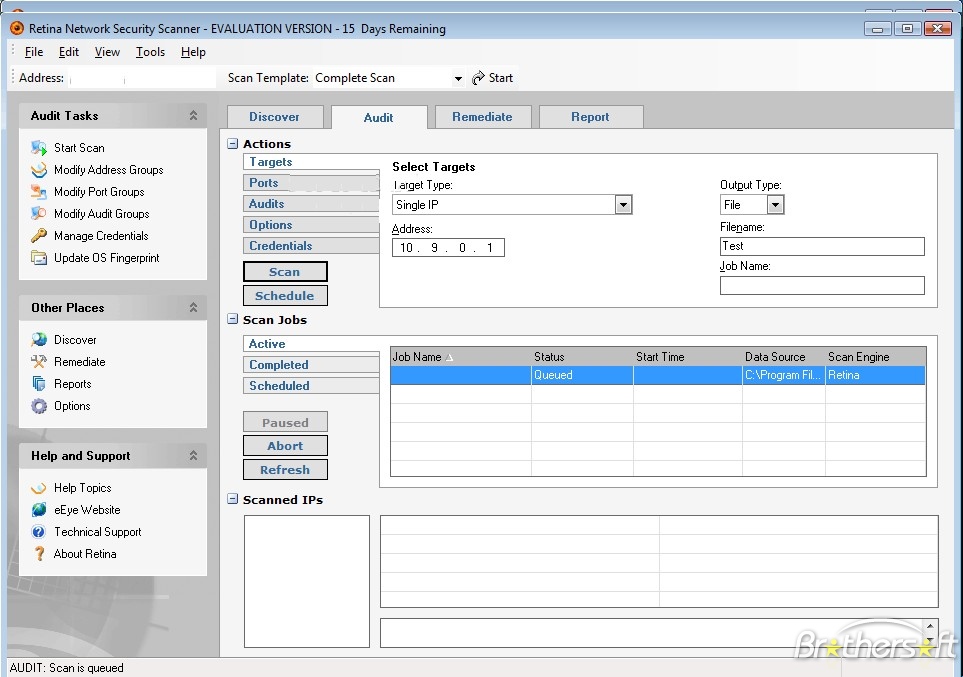963x677 pixels.
Task: Click the Modify Audit Groups icon
Action: (39, 214)
